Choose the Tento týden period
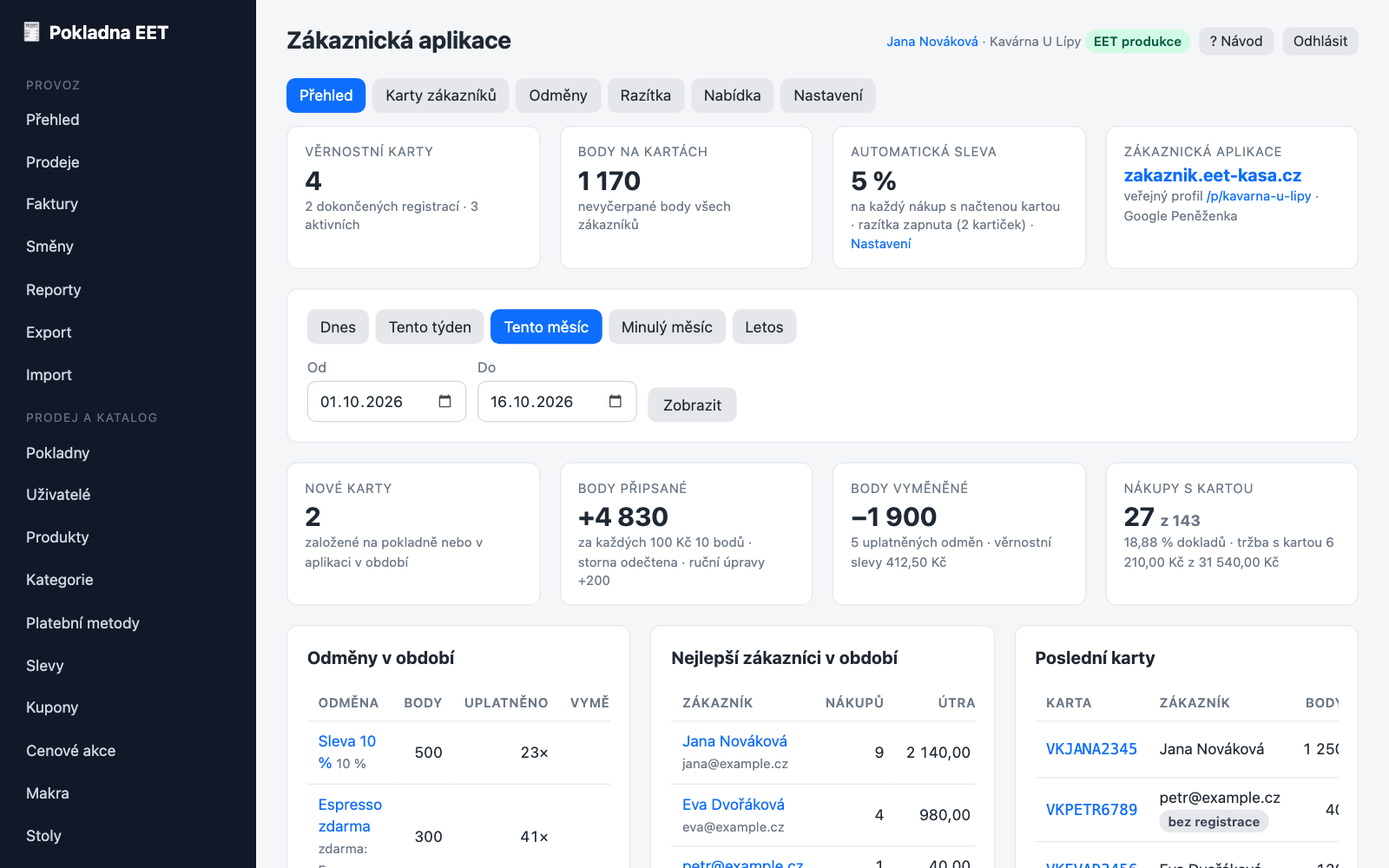The image size is (1389, 868). [430, 327]
